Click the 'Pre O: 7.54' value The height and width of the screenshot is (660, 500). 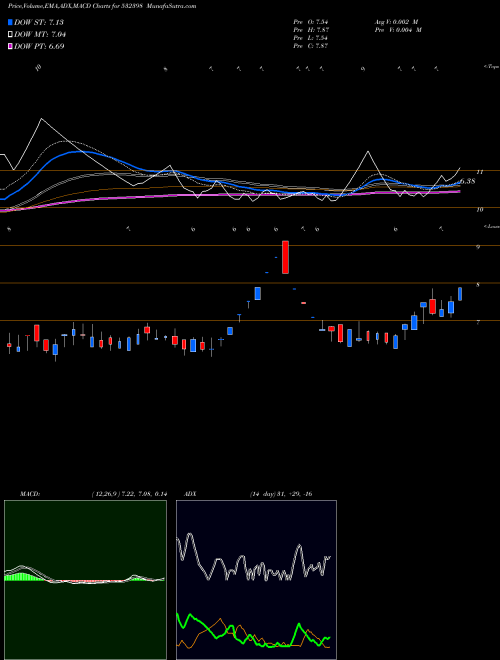[x=311, y=22]
